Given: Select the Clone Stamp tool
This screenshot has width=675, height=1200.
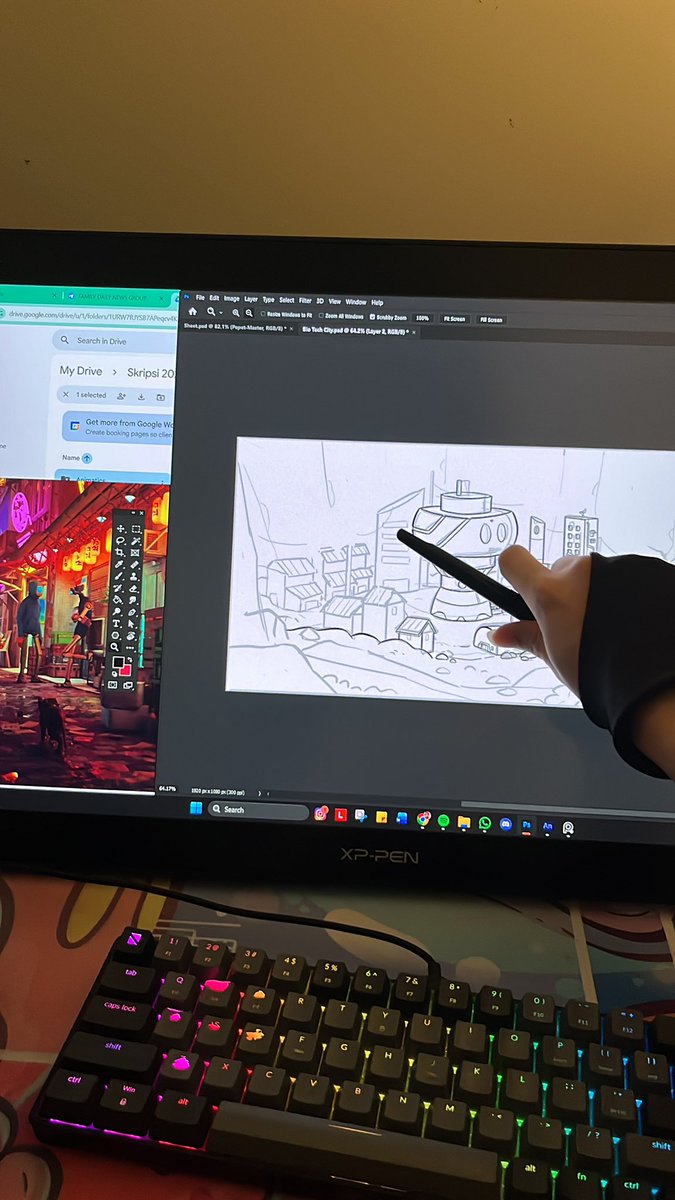Looking at the screenshot, I should coord(134,576).
